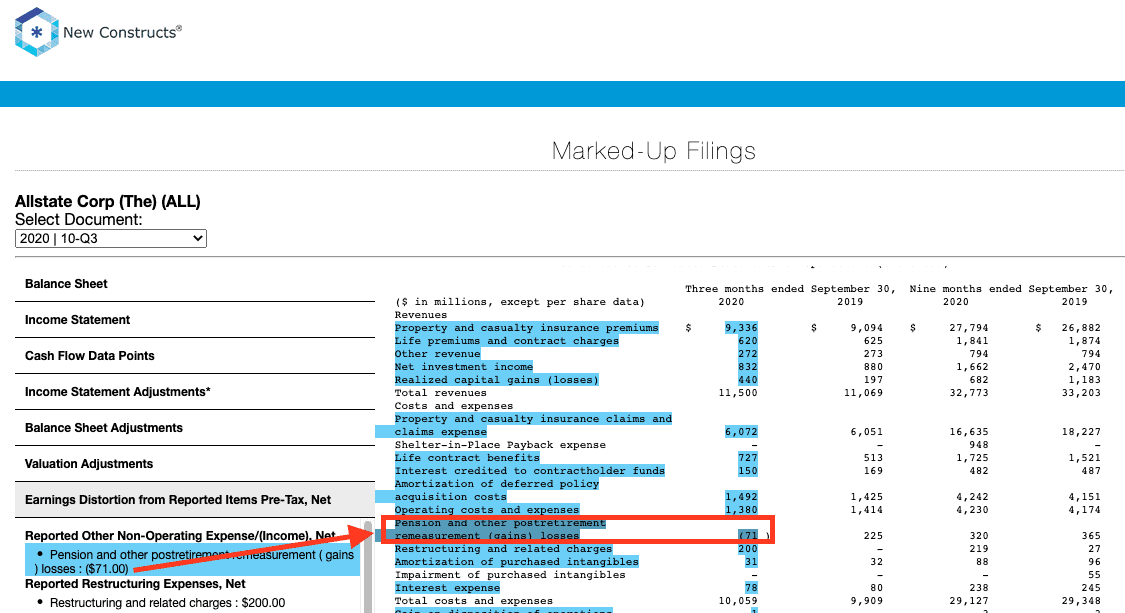Click highlighted Property and casualty insurance premiums label

(x=526, y=328)
